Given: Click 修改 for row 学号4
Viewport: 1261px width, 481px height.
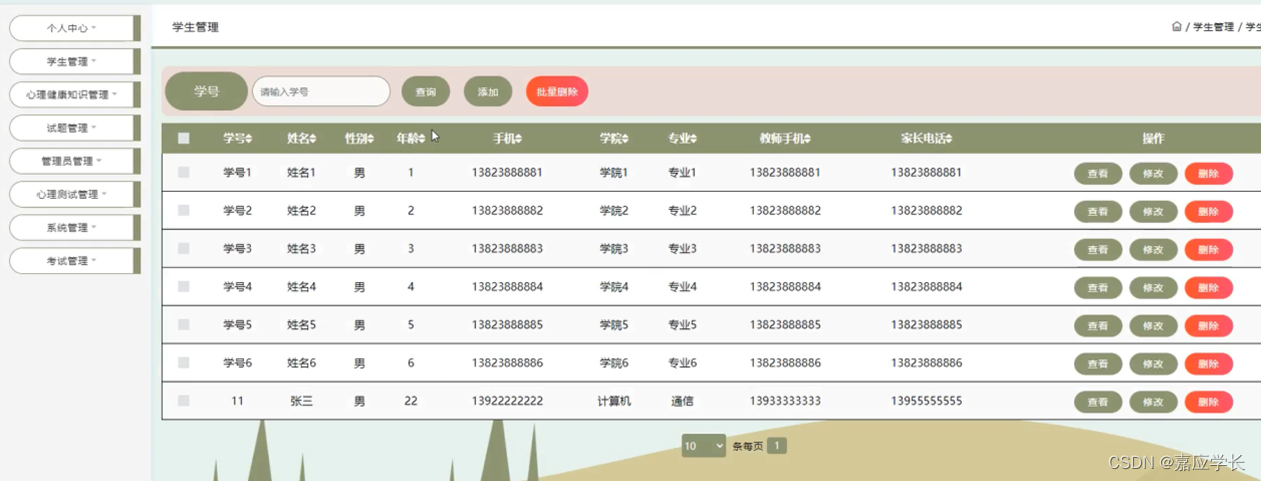Looking at the screenshot, I should tap(1153, 288).
